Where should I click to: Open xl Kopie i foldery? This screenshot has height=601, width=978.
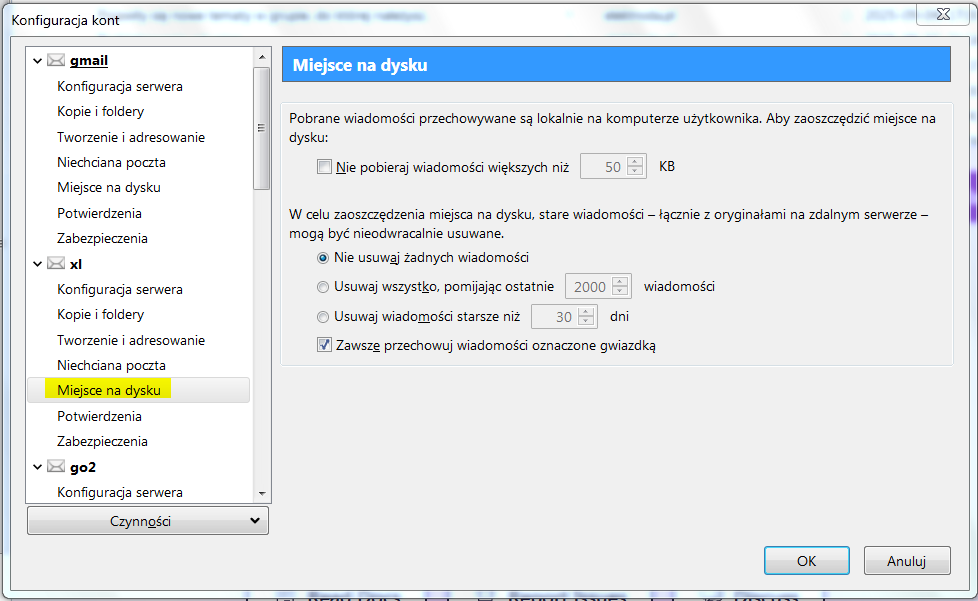pos(100,314)
